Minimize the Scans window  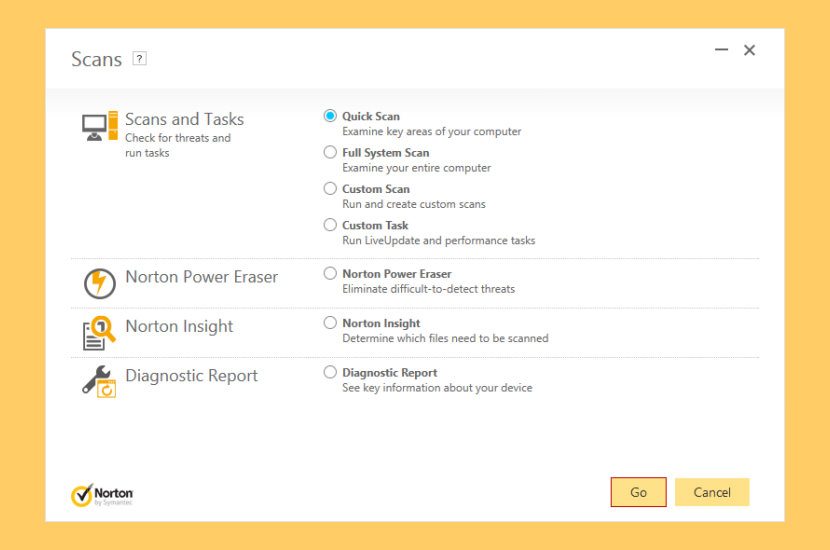click(x=721, y=50)
